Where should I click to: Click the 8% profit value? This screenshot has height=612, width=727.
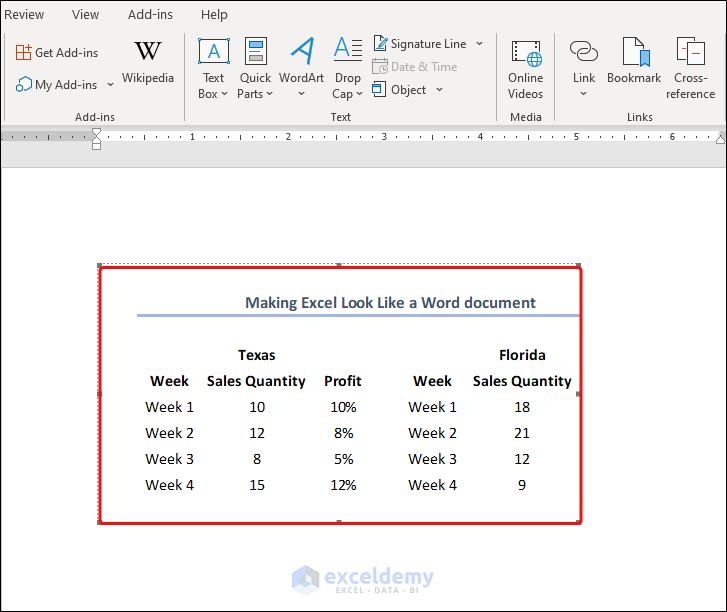point(344,433)
